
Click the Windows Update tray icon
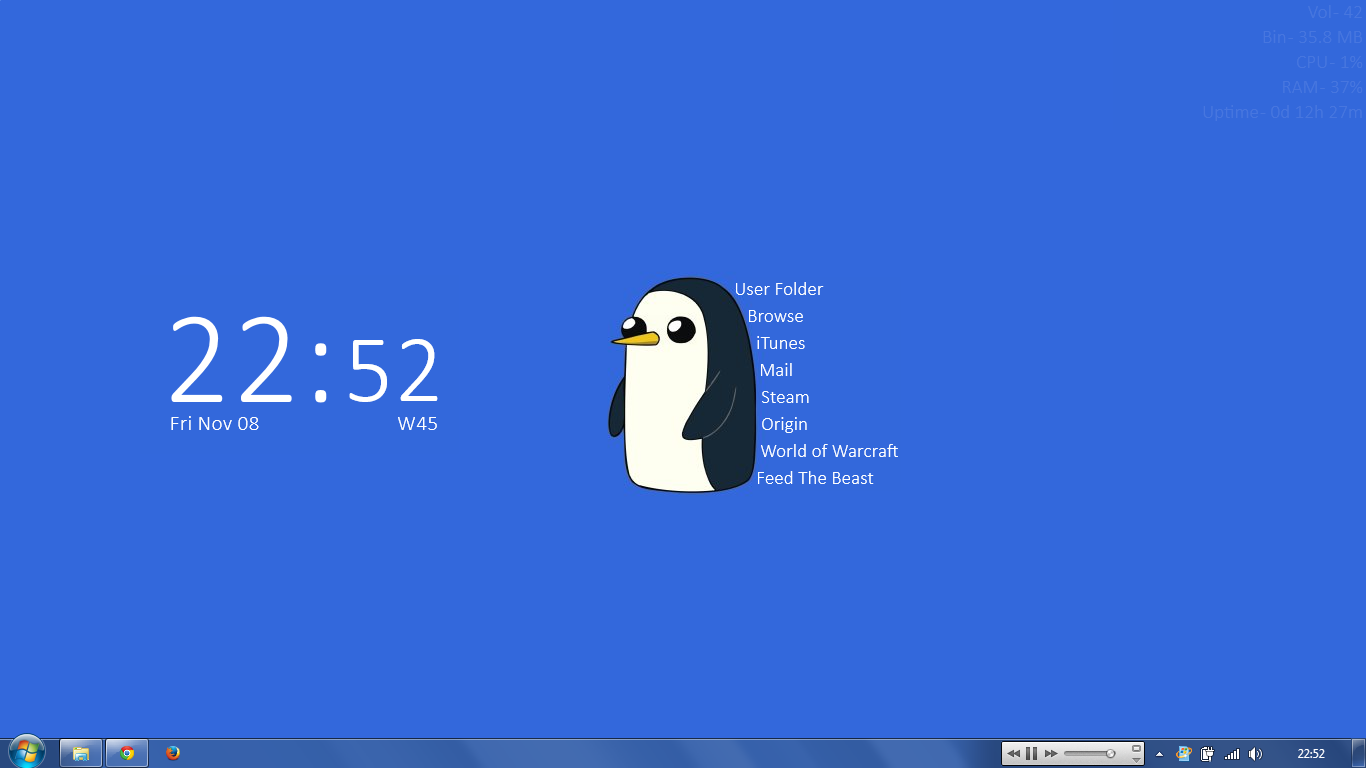(1184, 753)
